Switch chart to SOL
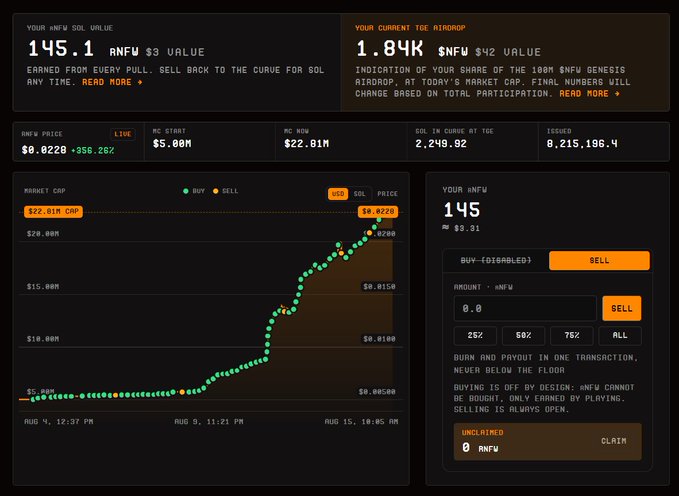 [x=359, y=194]
